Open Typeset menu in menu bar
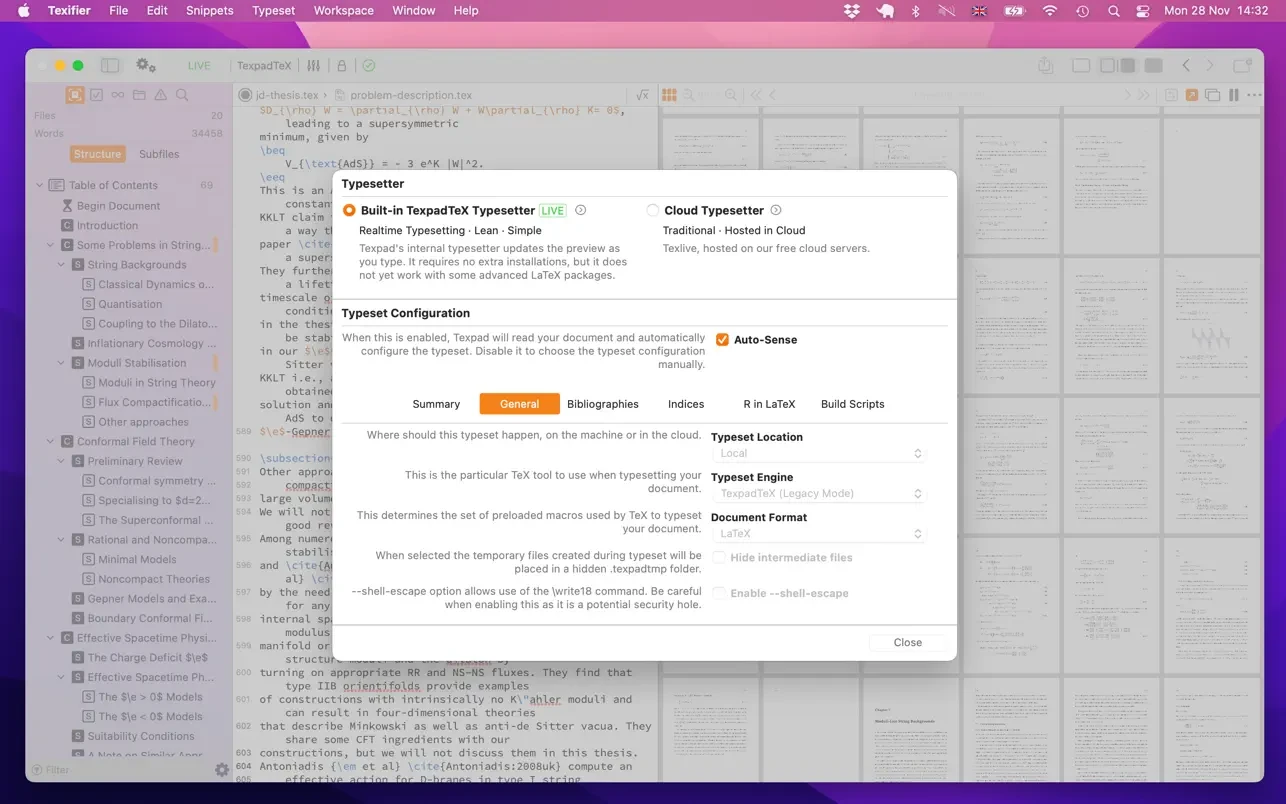Image resolution: width=1286 pixels, height=804 pixels. 273,11
